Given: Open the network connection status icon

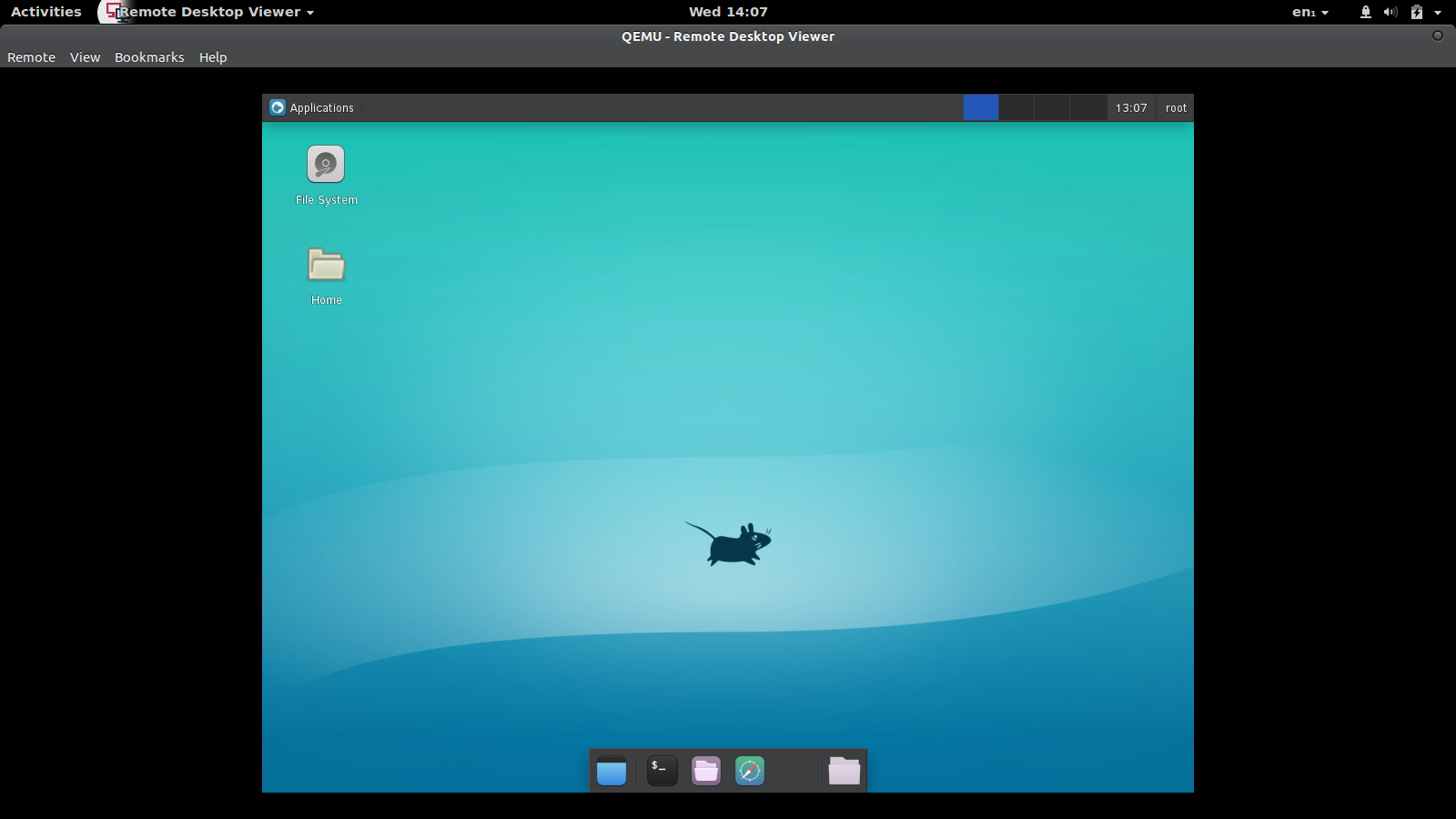Looking at the screenshot, I should (1366, 12).
